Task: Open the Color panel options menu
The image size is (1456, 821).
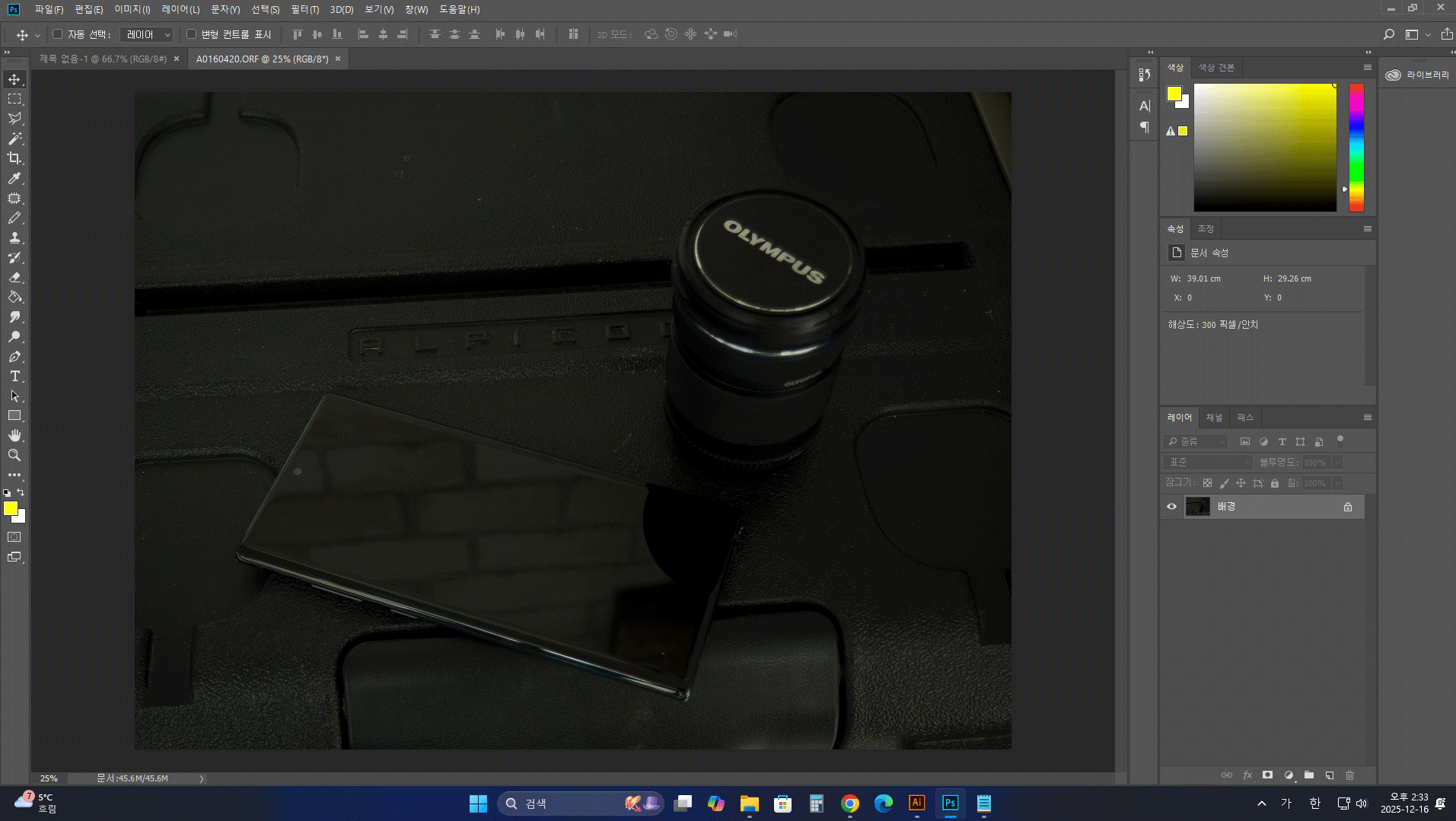Action: (1368, 68)
